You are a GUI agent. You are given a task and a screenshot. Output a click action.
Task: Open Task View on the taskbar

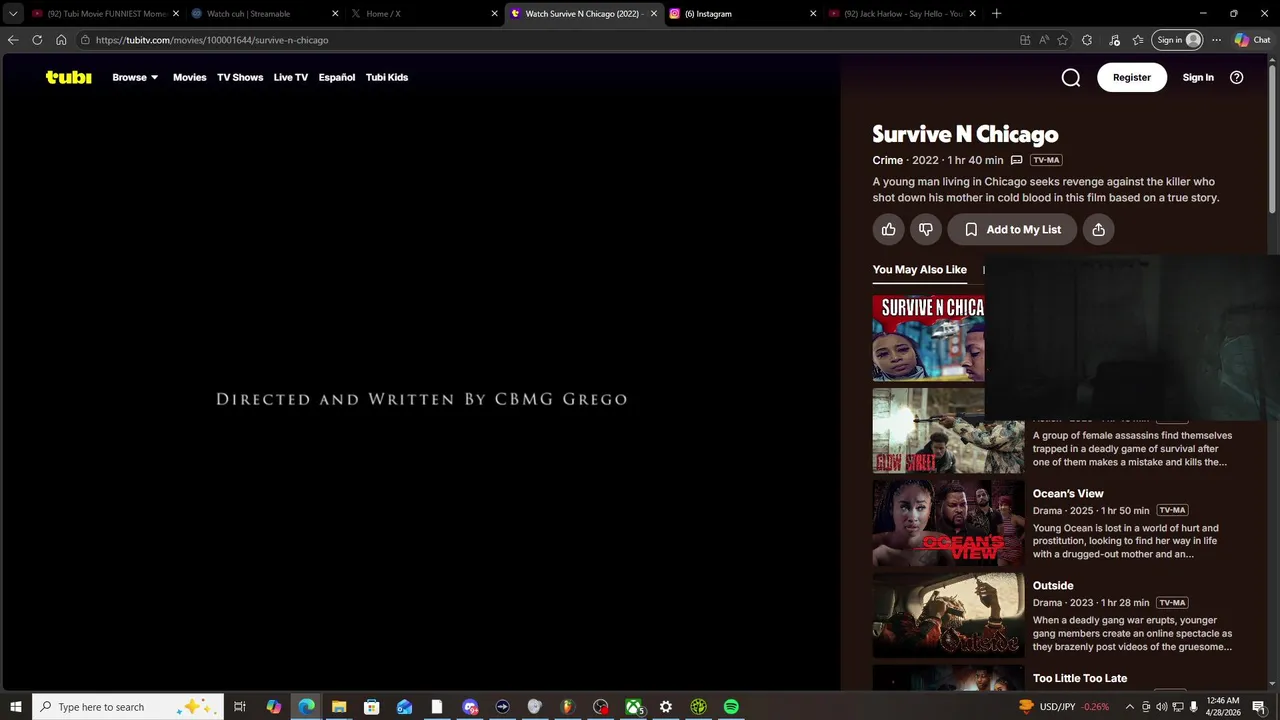(x=240, y=707)
